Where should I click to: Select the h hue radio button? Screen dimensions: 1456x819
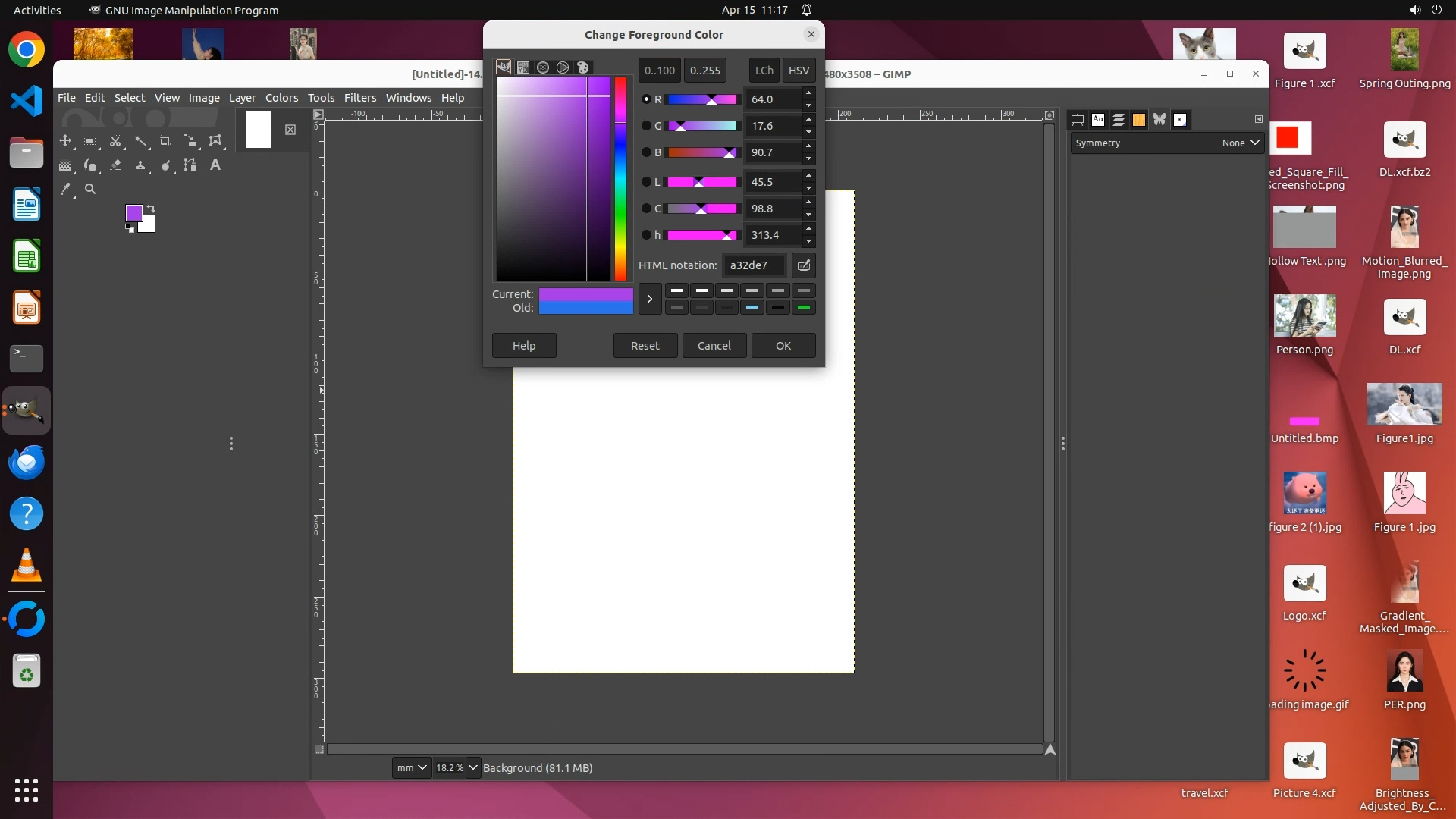pos(646,235)
